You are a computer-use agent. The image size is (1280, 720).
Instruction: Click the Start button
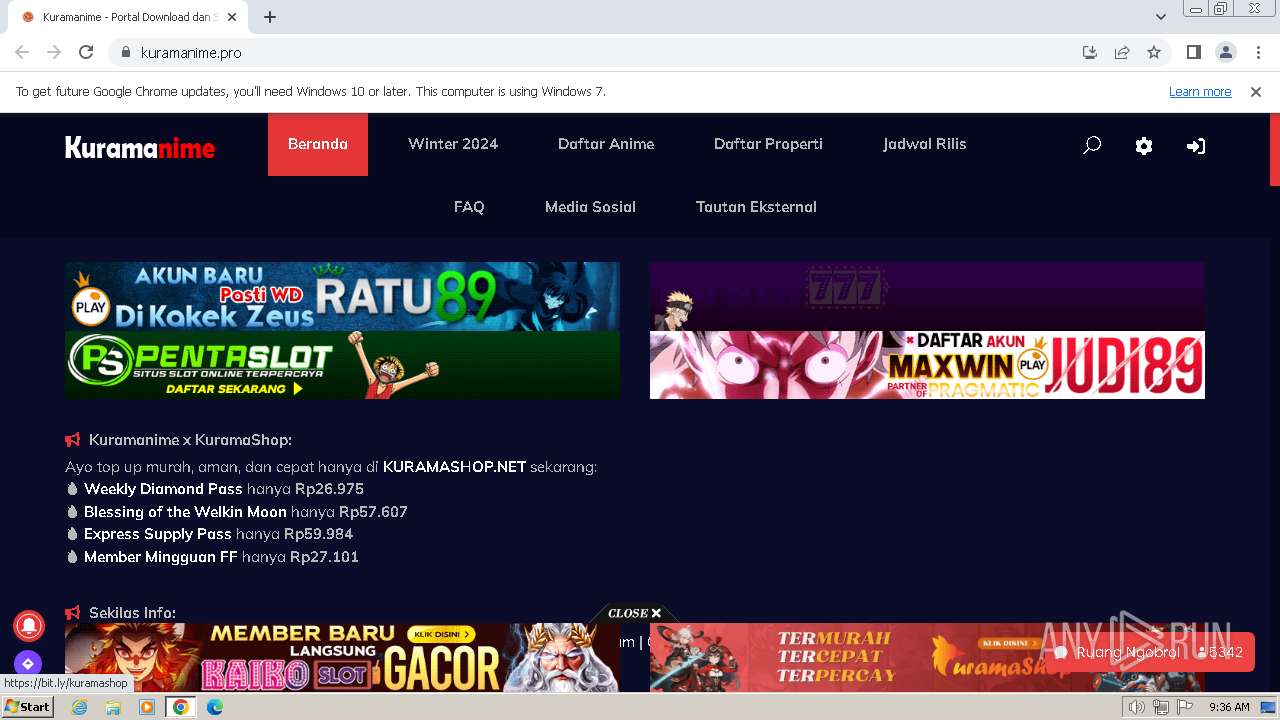[28, 707]
